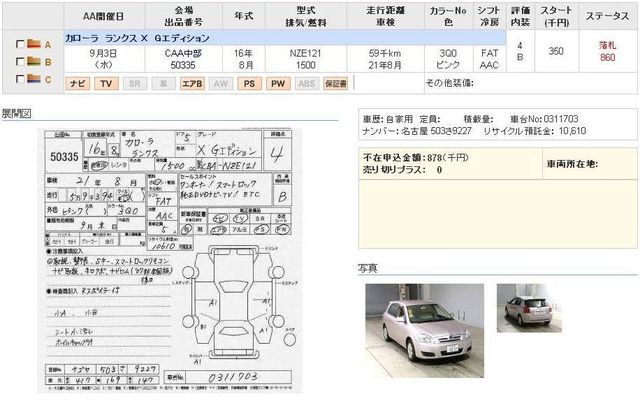Image resolution: width=640 pixels, height=401 pixels.
Task: Select the CAA中部 50335 cell
Action: pyautogui.click(x=183, y=59)
